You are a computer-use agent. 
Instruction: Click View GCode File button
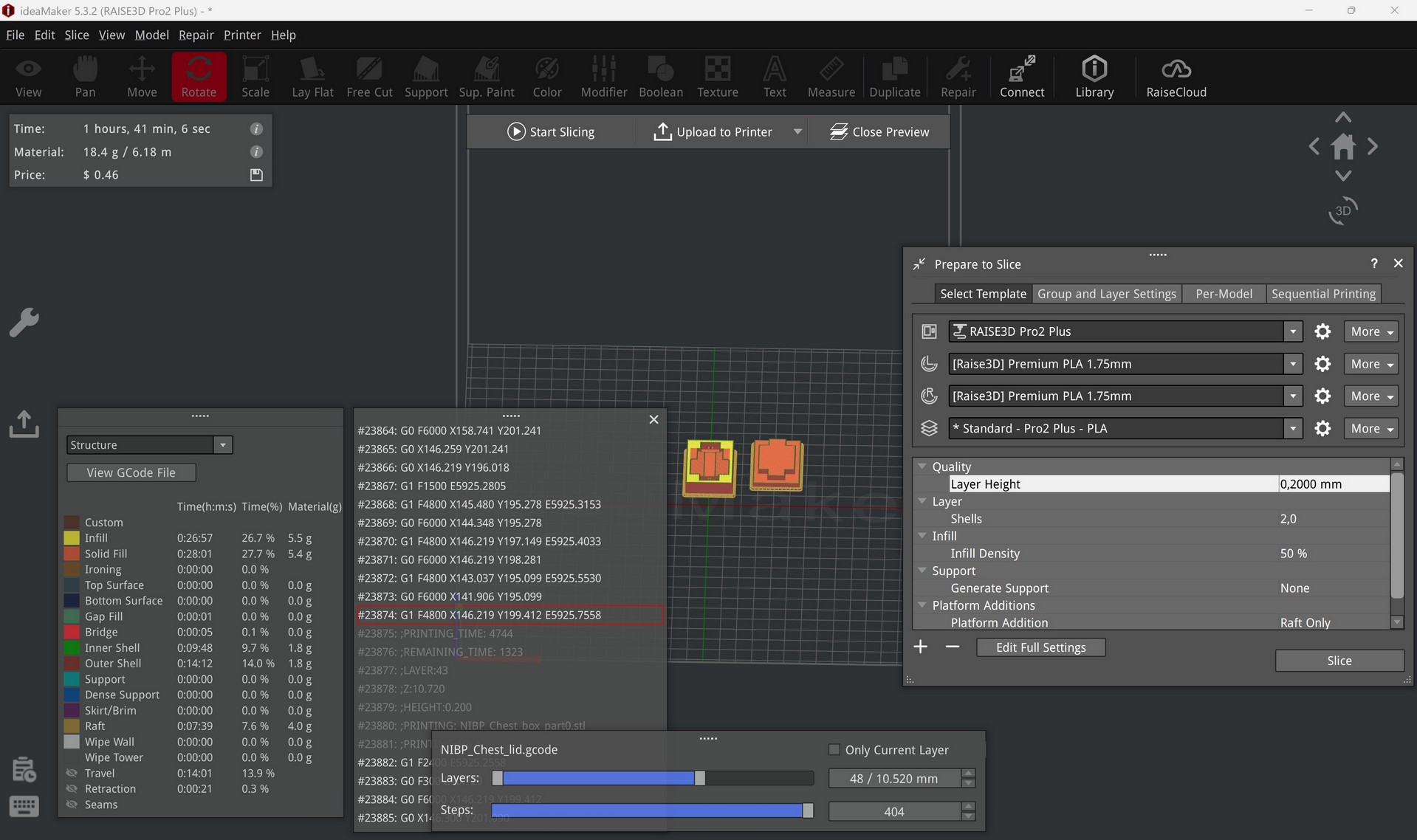coord(131,472)
